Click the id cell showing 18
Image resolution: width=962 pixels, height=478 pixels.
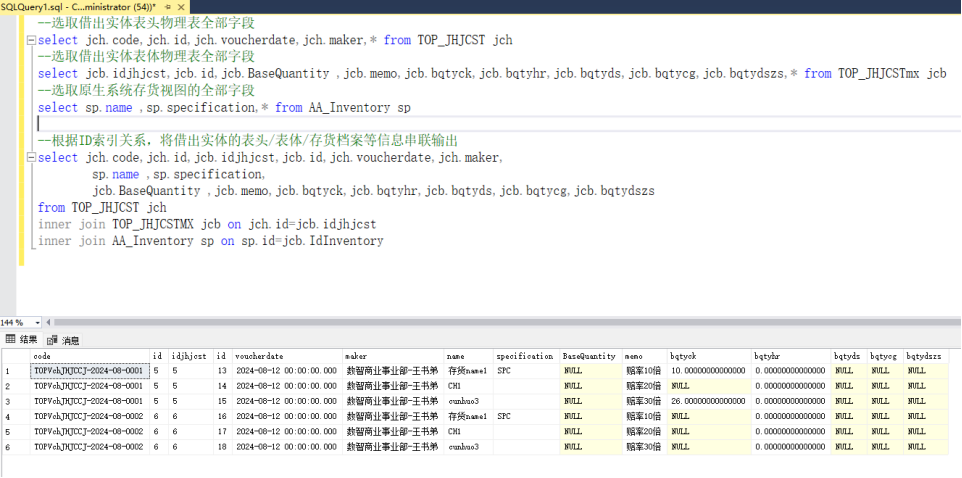[223, 447]
